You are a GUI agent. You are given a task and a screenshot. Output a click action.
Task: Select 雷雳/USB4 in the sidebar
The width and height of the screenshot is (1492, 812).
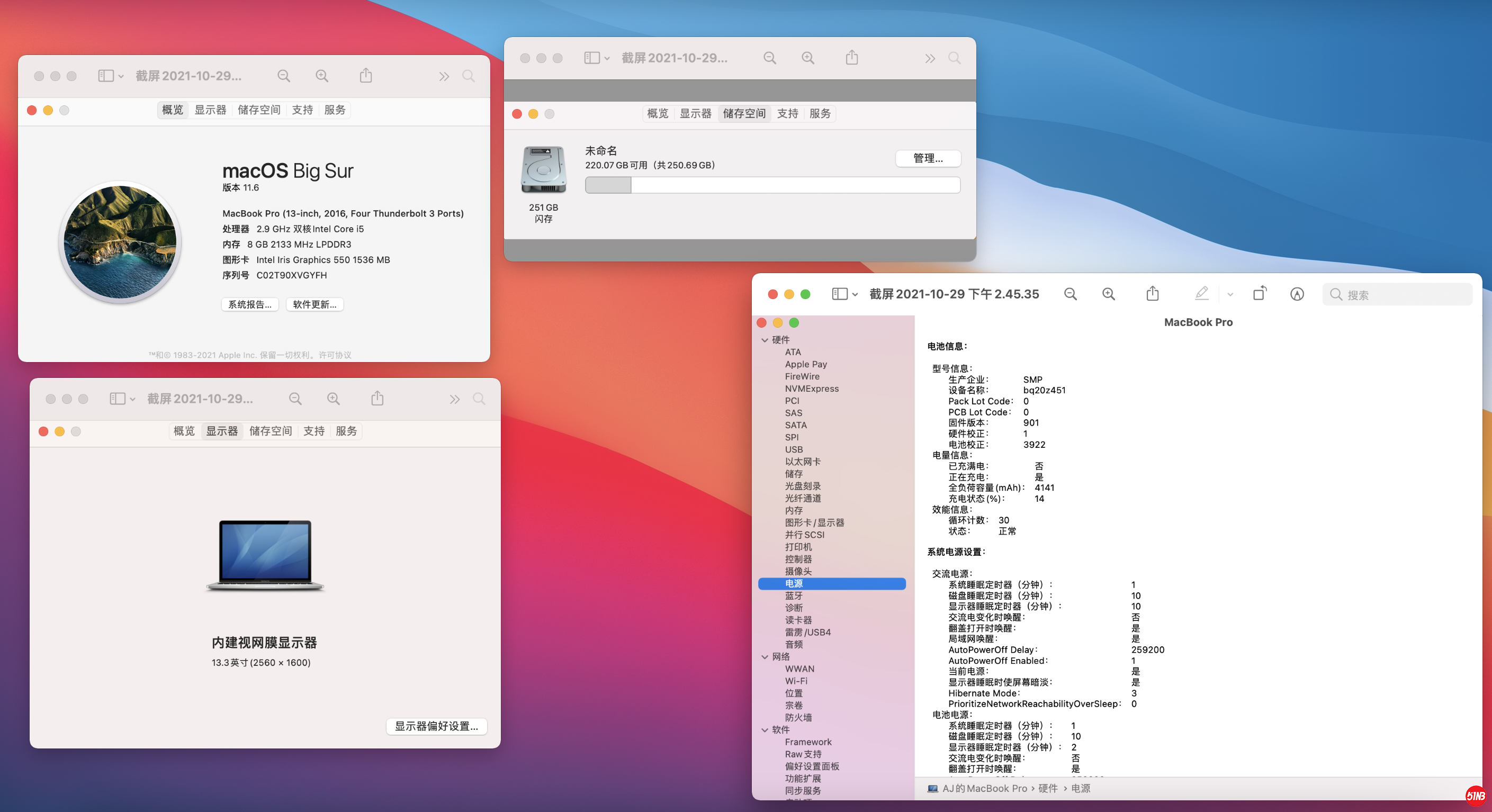(808, 633)
